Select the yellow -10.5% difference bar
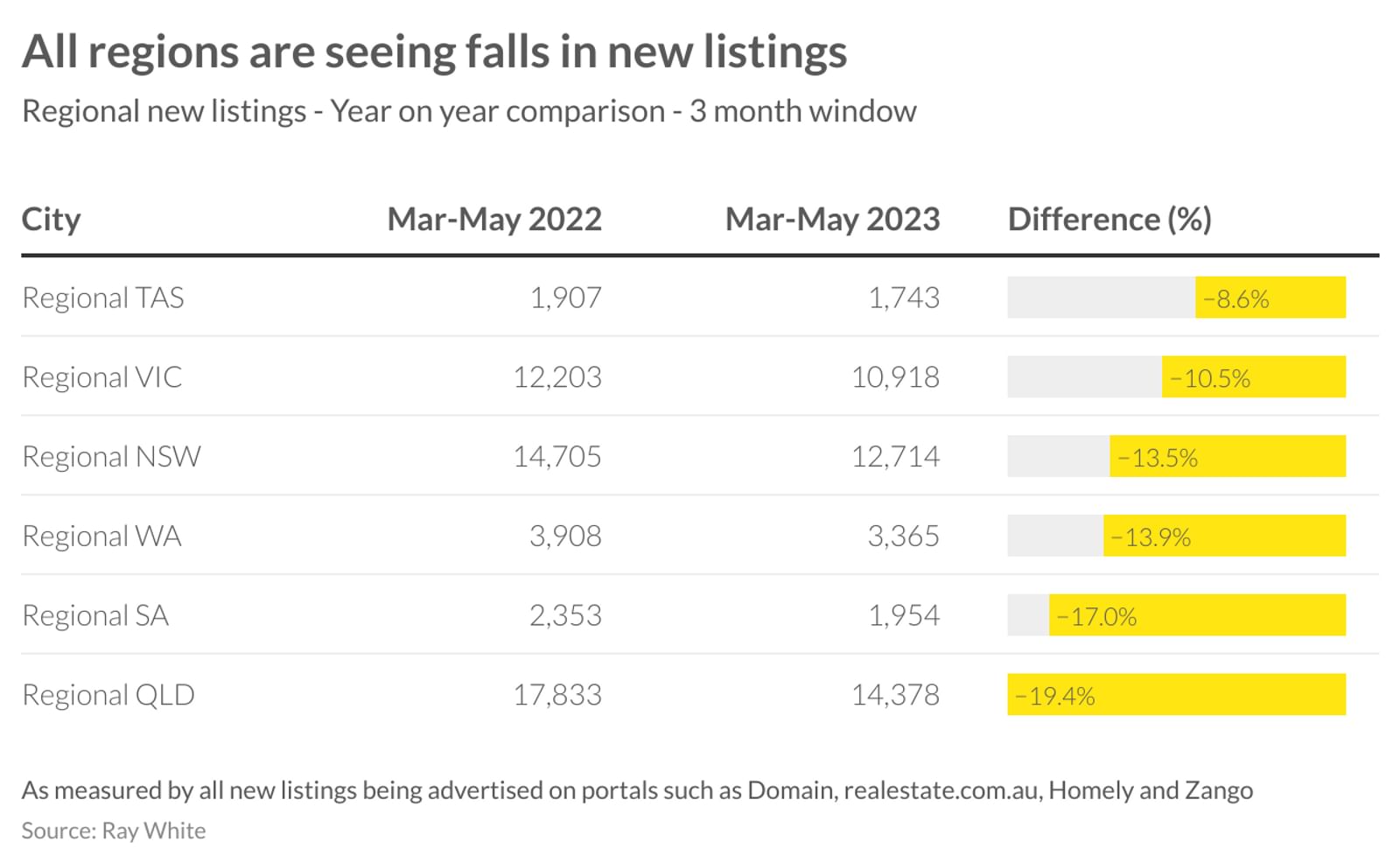The image size is (1400, 863). pyautogui.click(x=1253, y=377)
